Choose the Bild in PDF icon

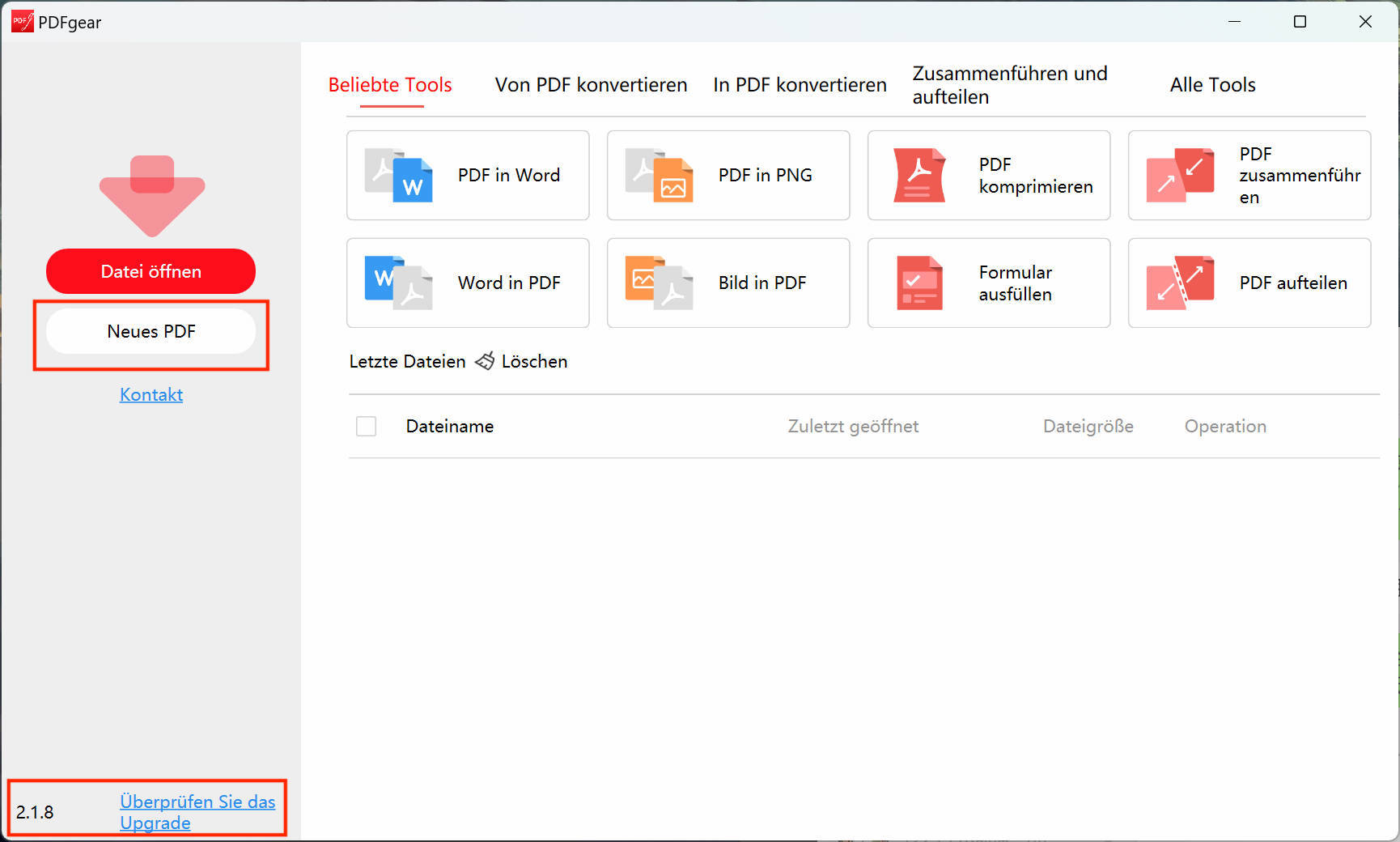(659, 283)
